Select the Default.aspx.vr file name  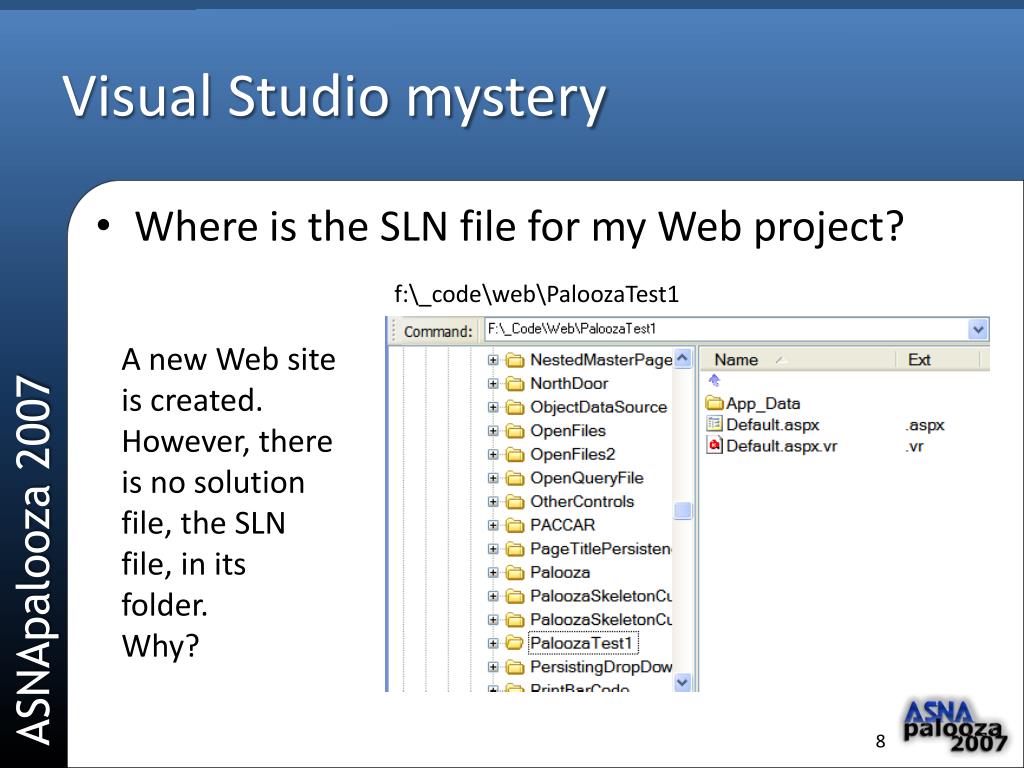click(781, 447)
